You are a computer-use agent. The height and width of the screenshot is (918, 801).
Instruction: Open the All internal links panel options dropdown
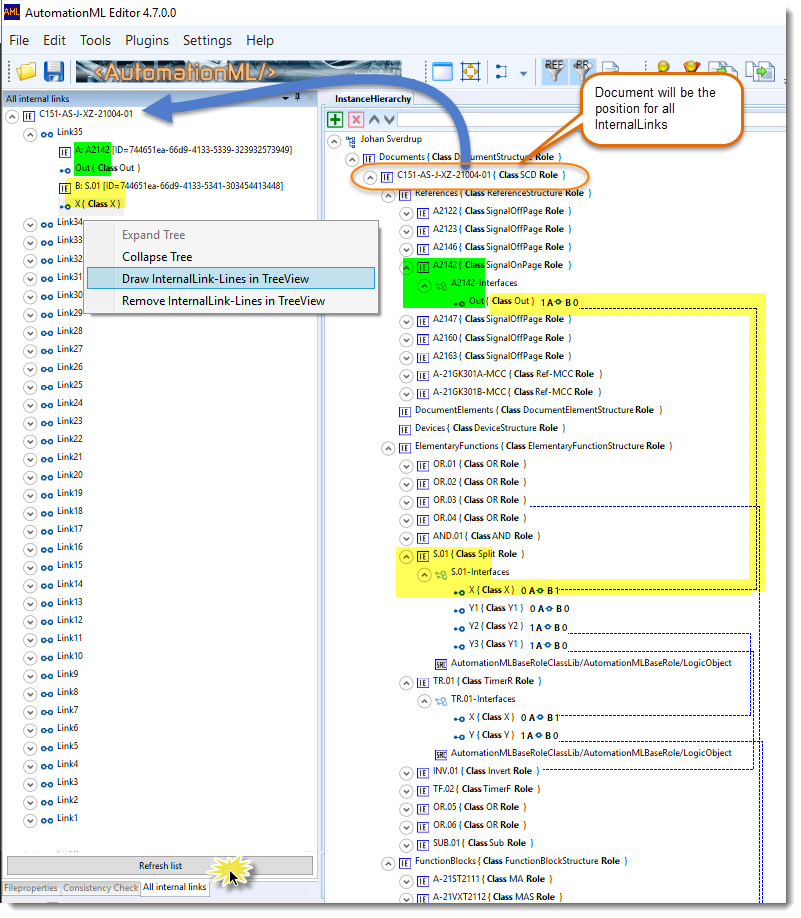[285, 98]
